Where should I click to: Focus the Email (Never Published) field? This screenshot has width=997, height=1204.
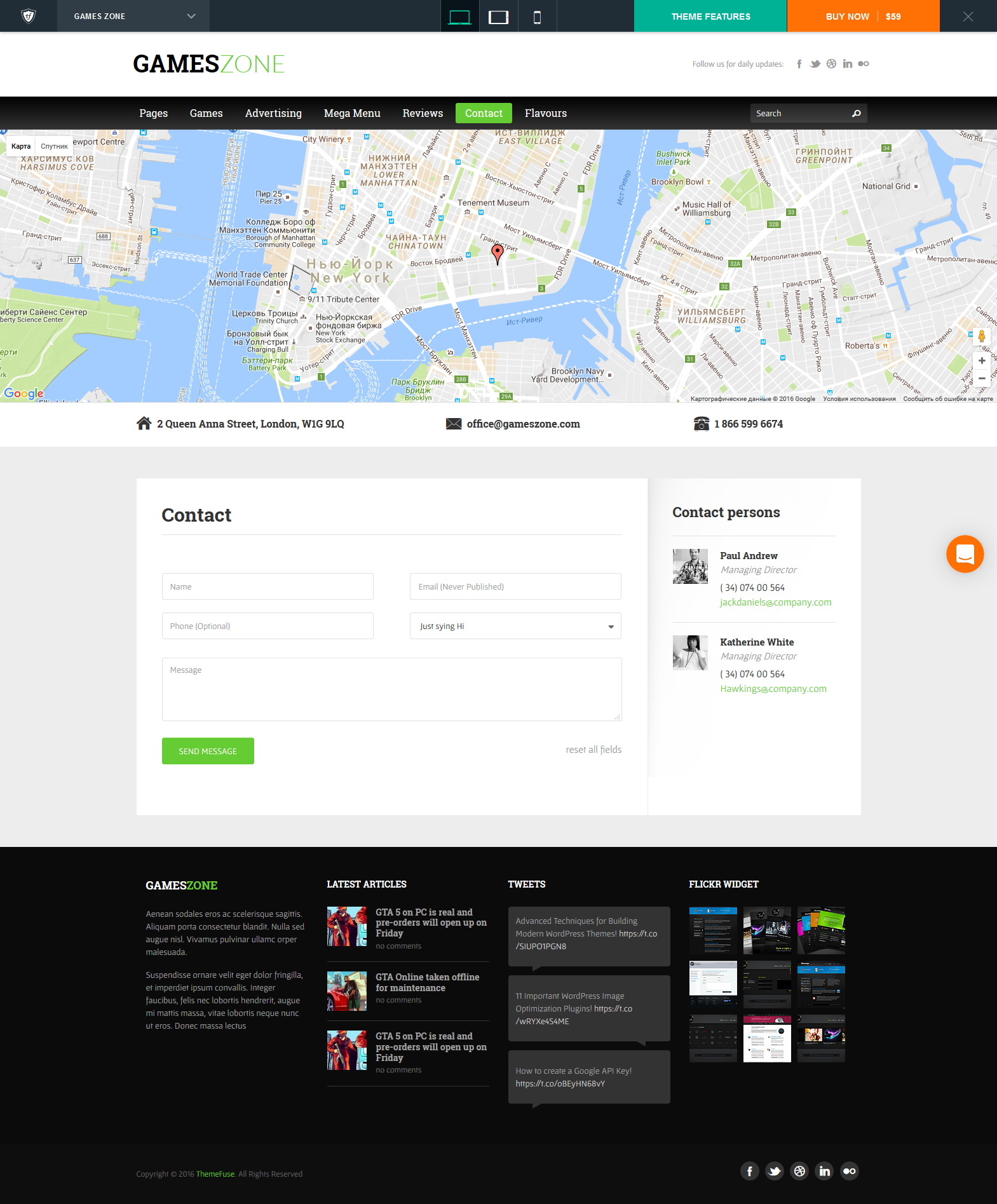[x=515, y=586]
